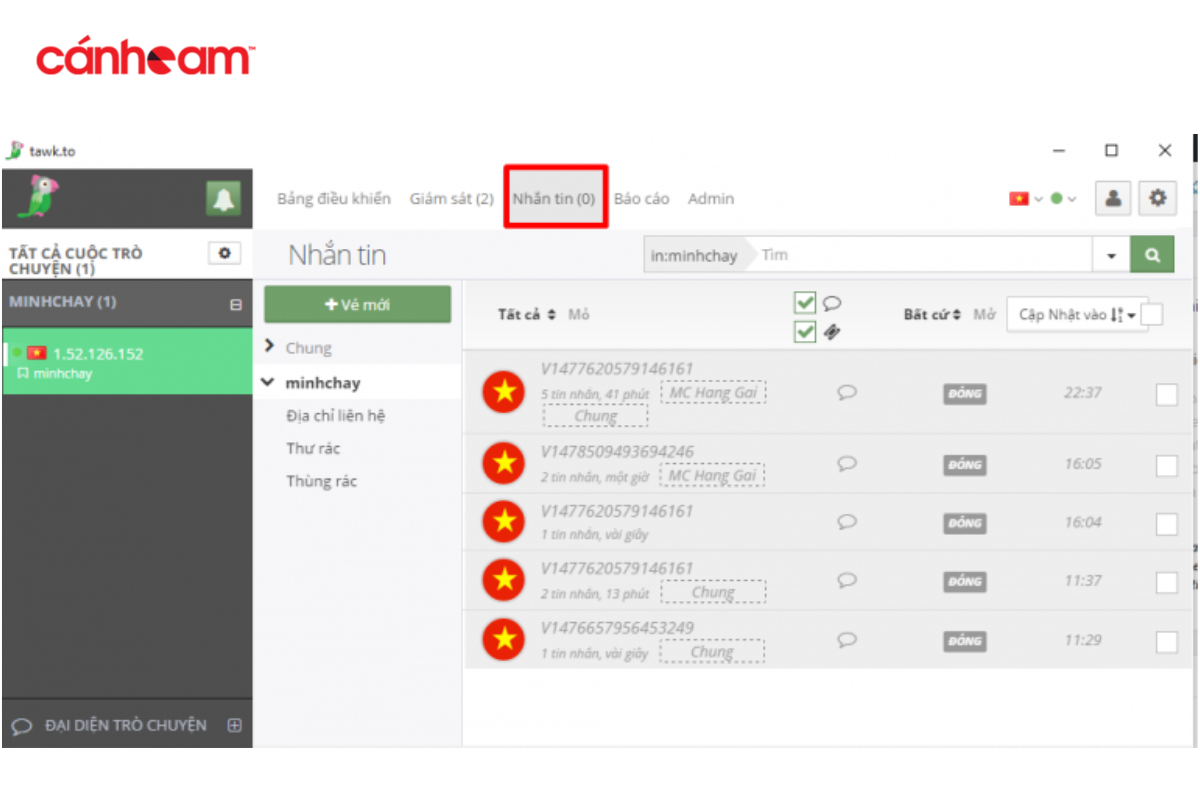Click the green search magnifier button
1200x800 pixels.
[1152, 255]
